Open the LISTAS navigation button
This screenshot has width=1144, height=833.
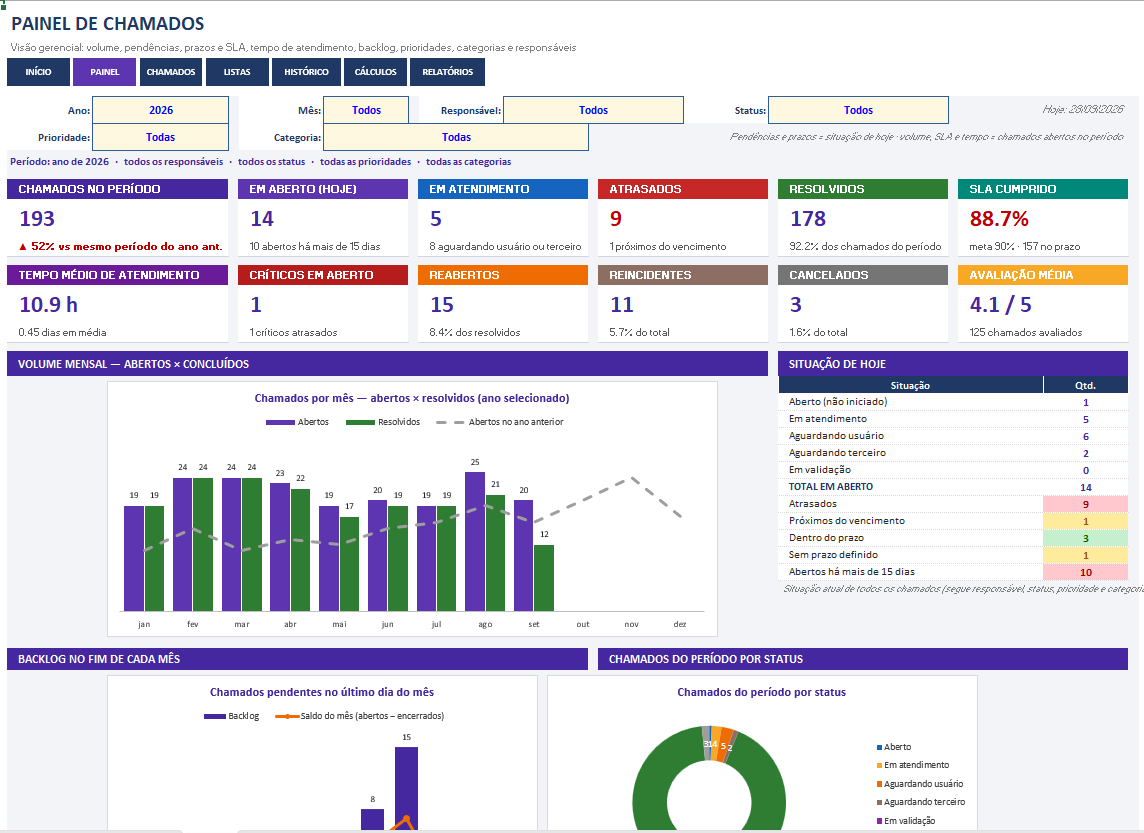pyautogui.click(x=237, y=72)
